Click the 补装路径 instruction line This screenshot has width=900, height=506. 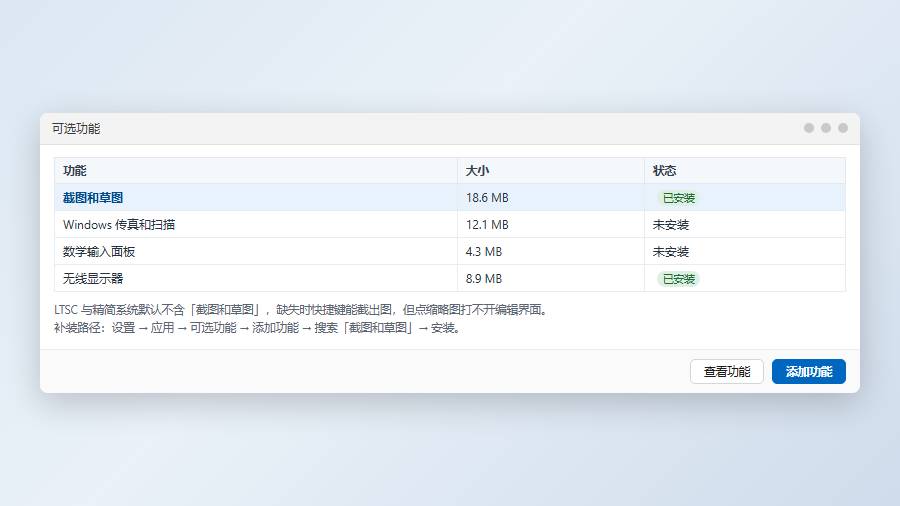pos(258,328)
